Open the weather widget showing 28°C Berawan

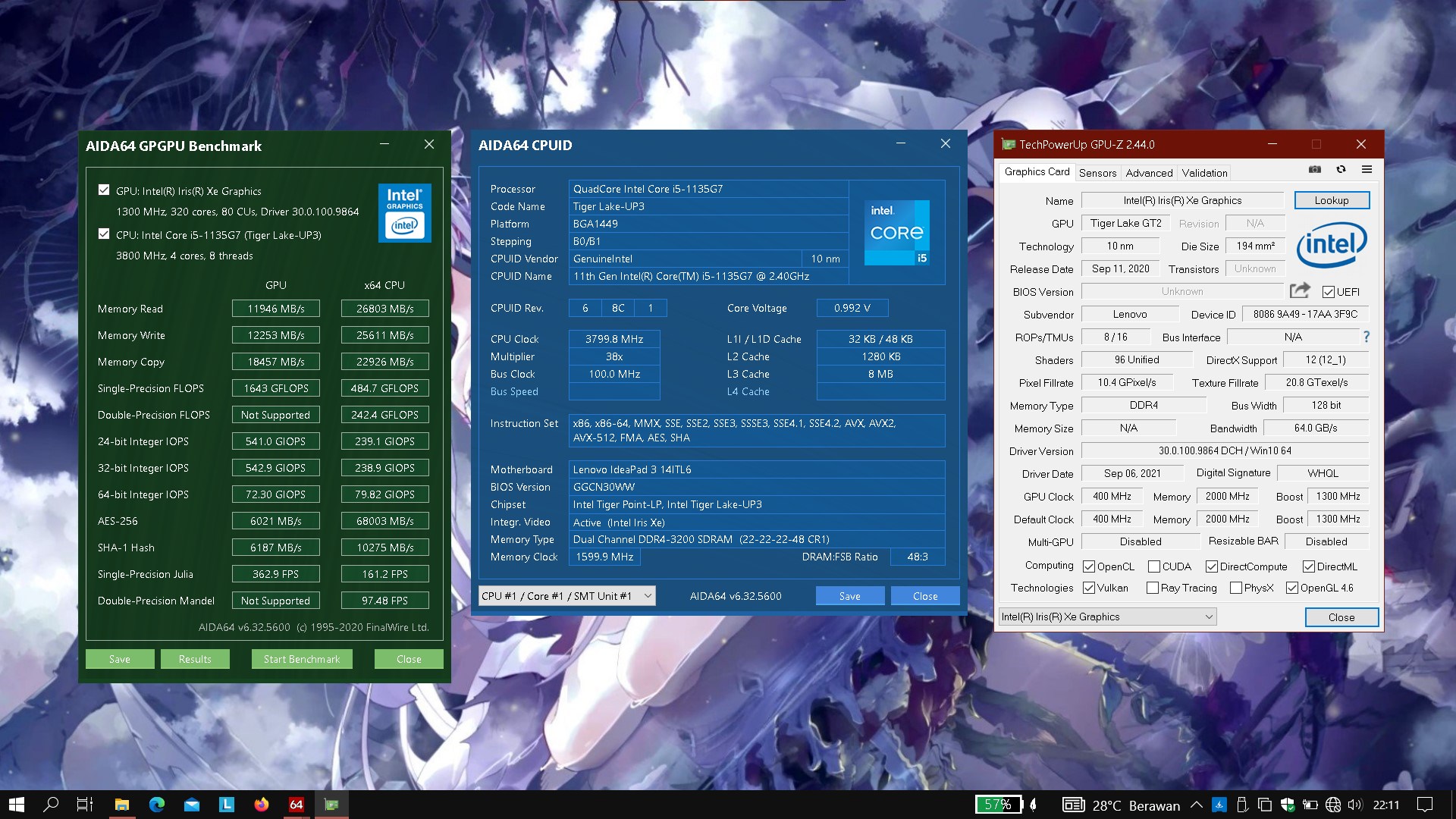[1121, 805]
